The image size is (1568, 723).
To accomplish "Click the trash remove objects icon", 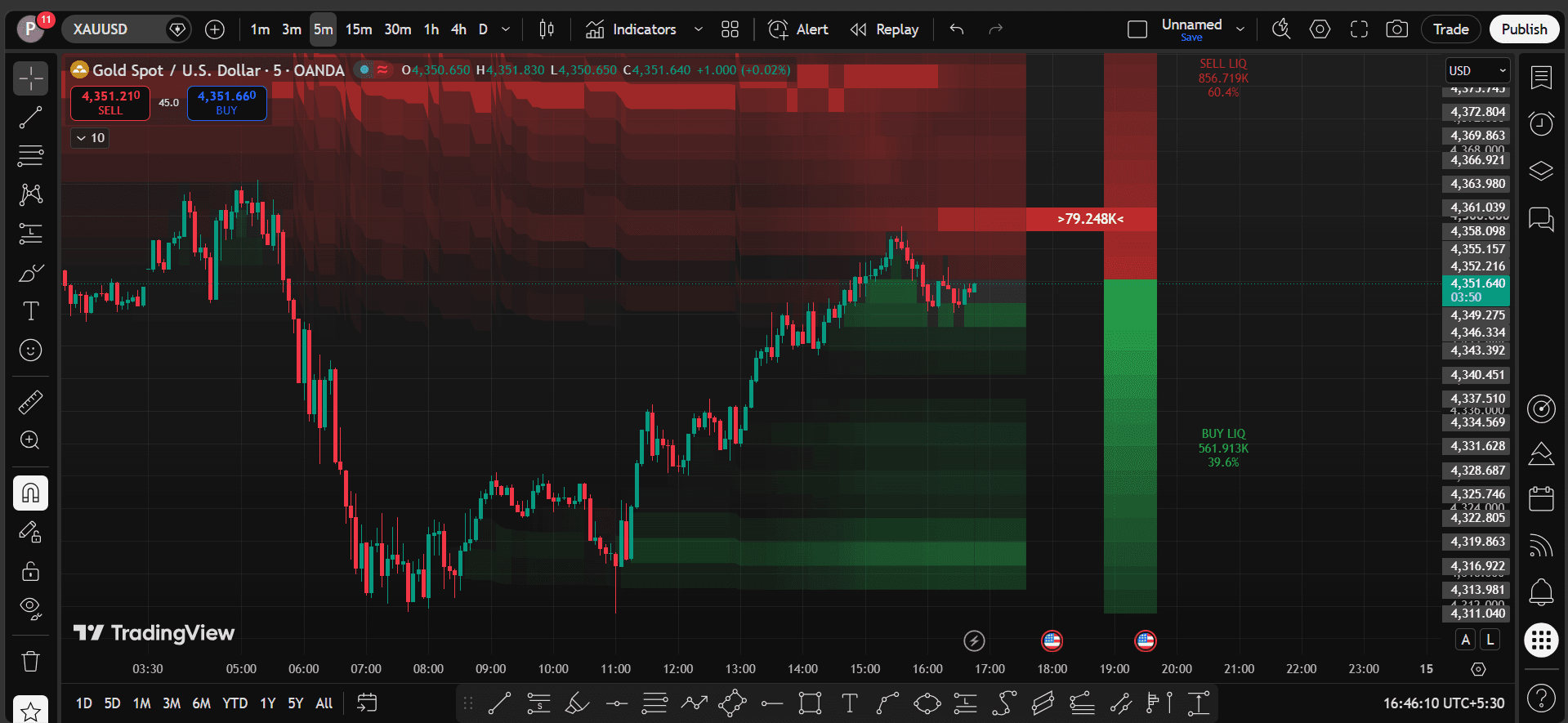I will (31, 661).
